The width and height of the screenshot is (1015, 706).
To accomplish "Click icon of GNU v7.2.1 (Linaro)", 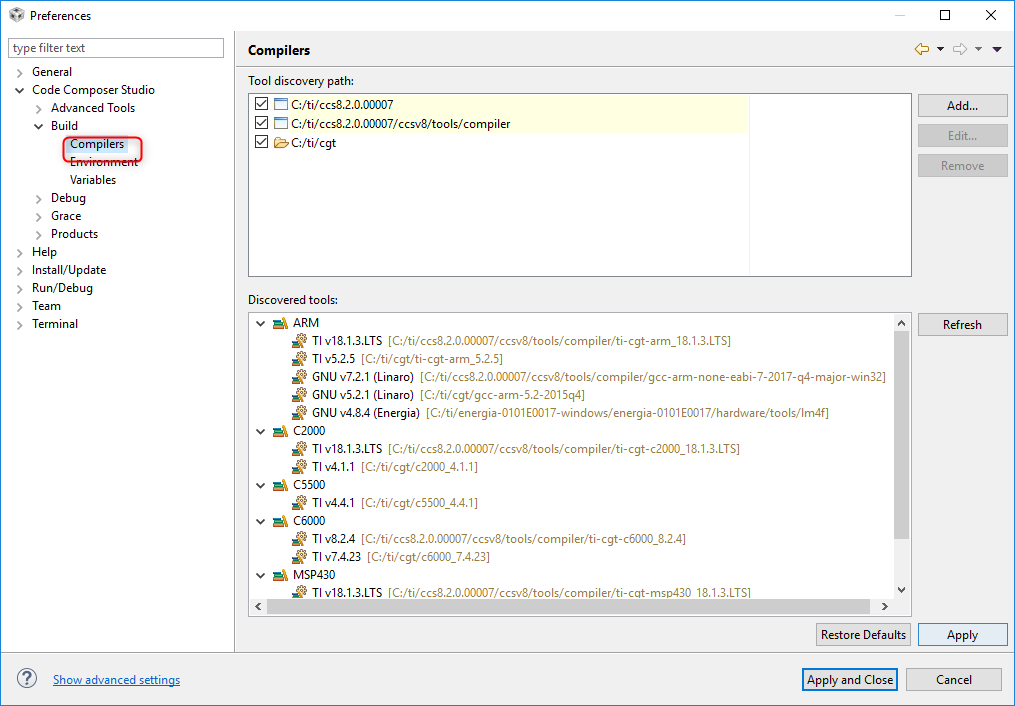I will 299,377.
